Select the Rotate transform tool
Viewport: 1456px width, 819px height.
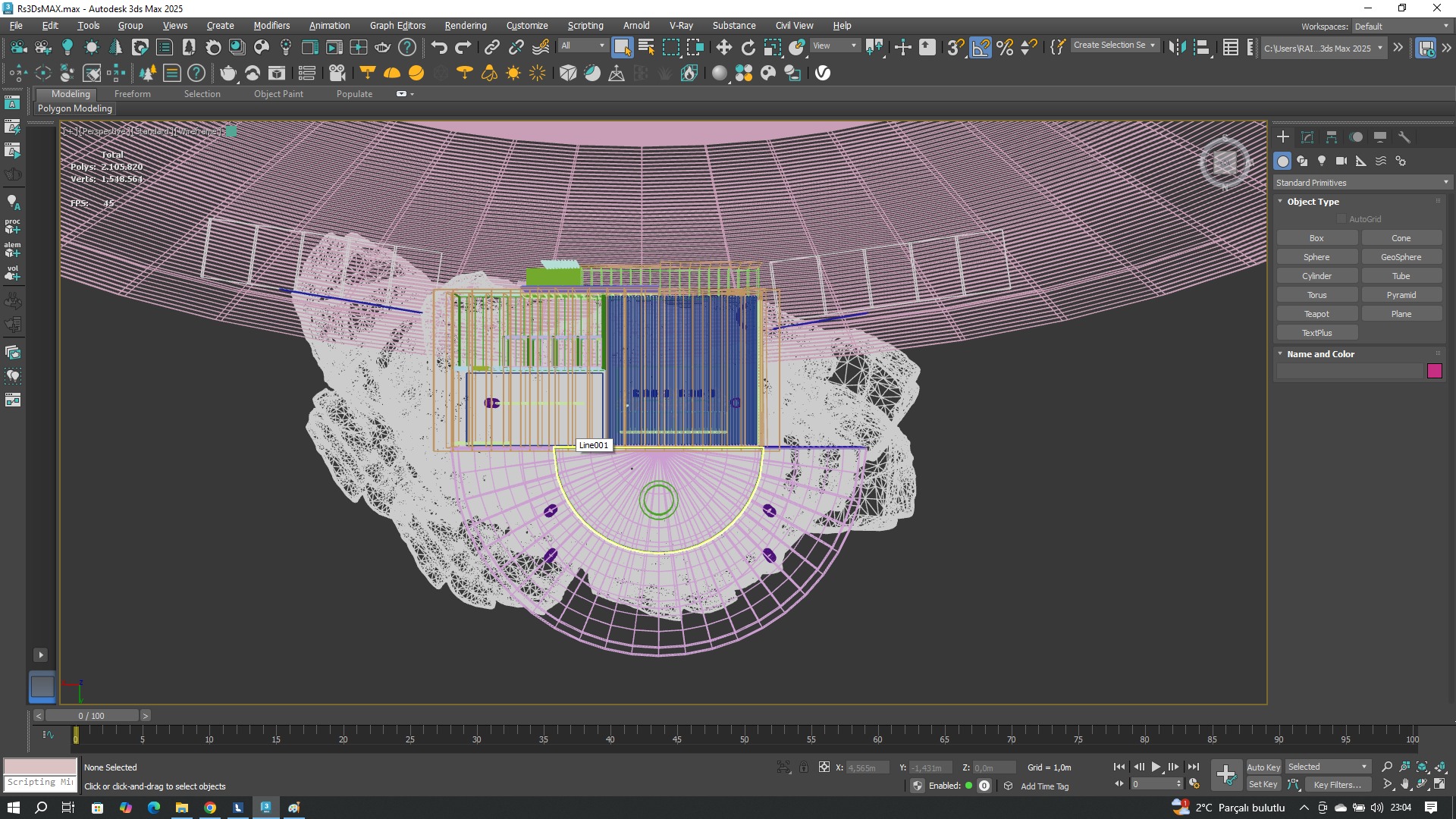pyautogui.click(x=748, y=48)
